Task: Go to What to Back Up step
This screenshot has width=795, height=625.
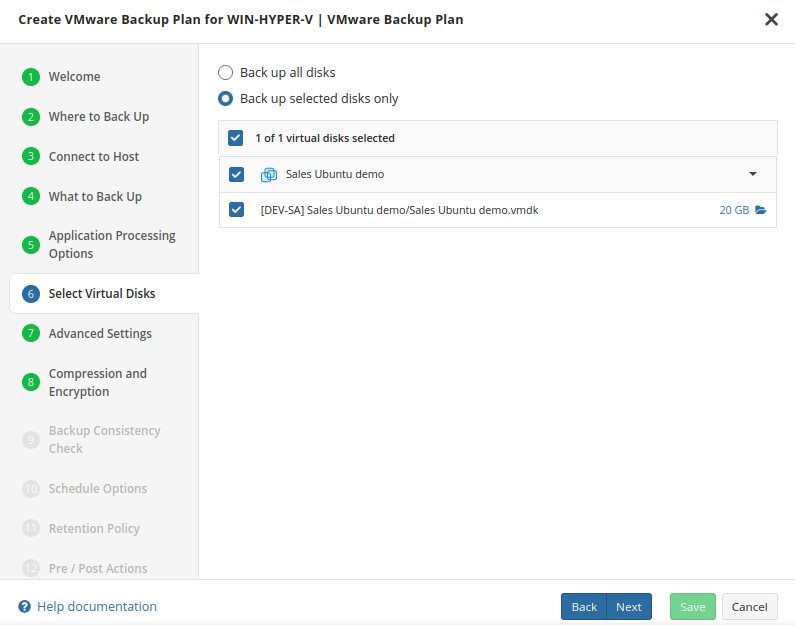Action: click(x=95, y=197)
